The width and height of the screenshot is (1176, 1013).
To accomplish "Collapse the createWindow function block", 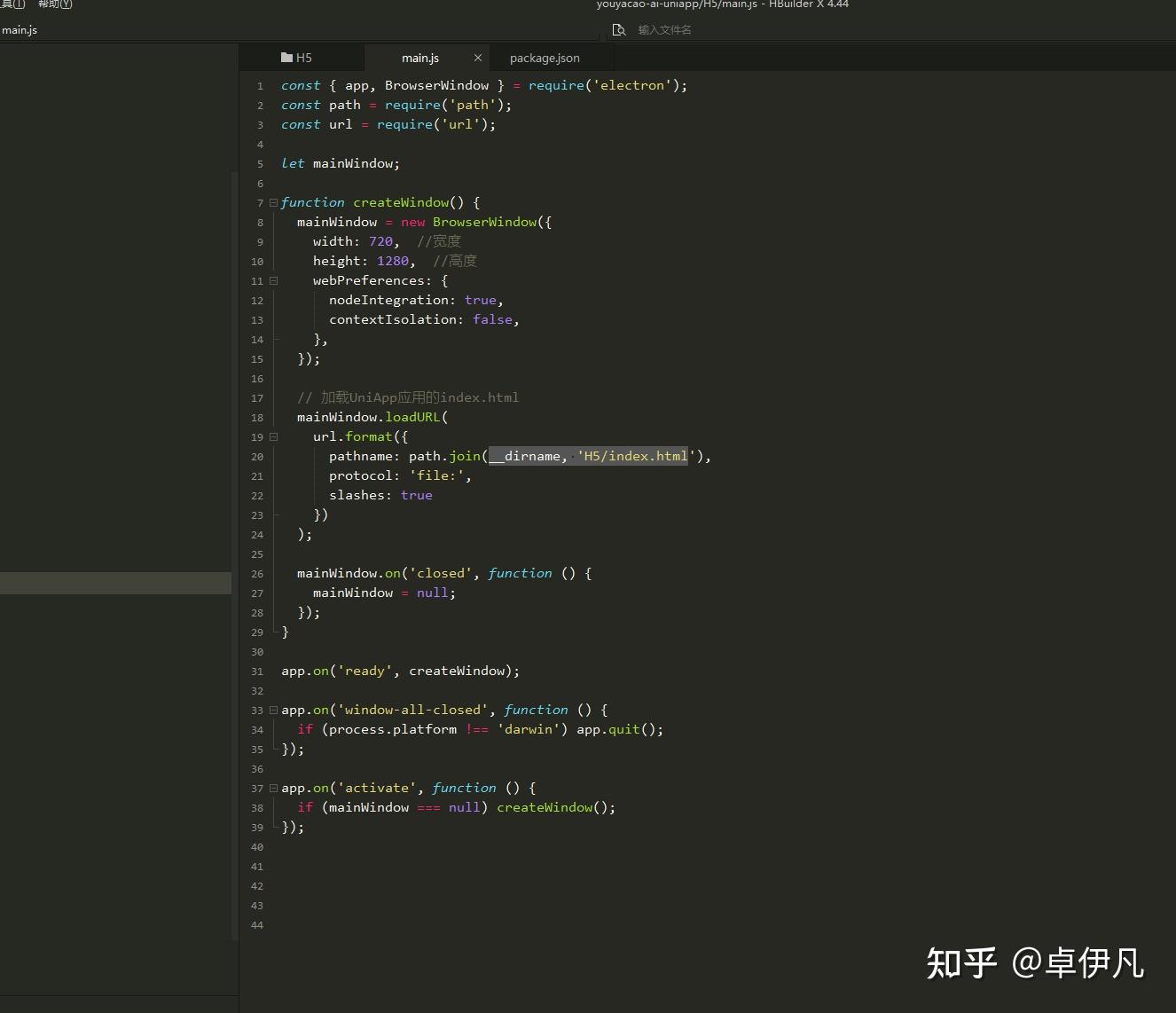I will coord(273,202).
